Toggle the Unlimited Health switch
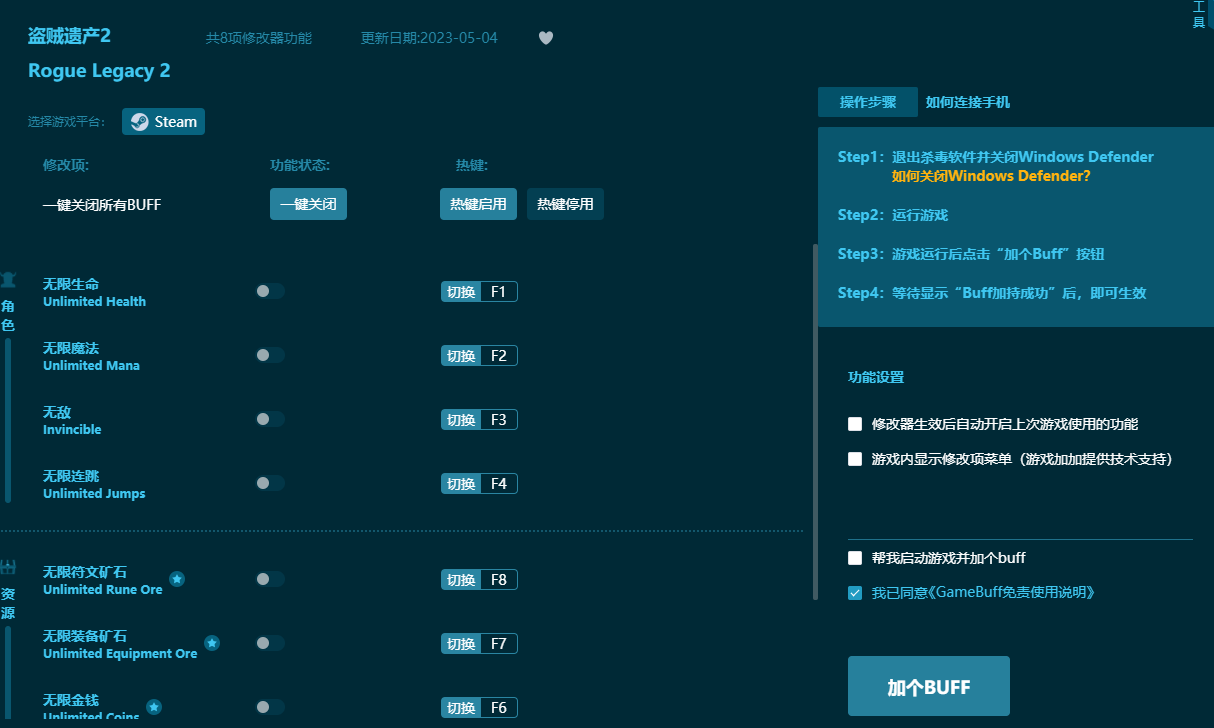The height and width of the screenshot is (728, 1214). click(270, 291)
